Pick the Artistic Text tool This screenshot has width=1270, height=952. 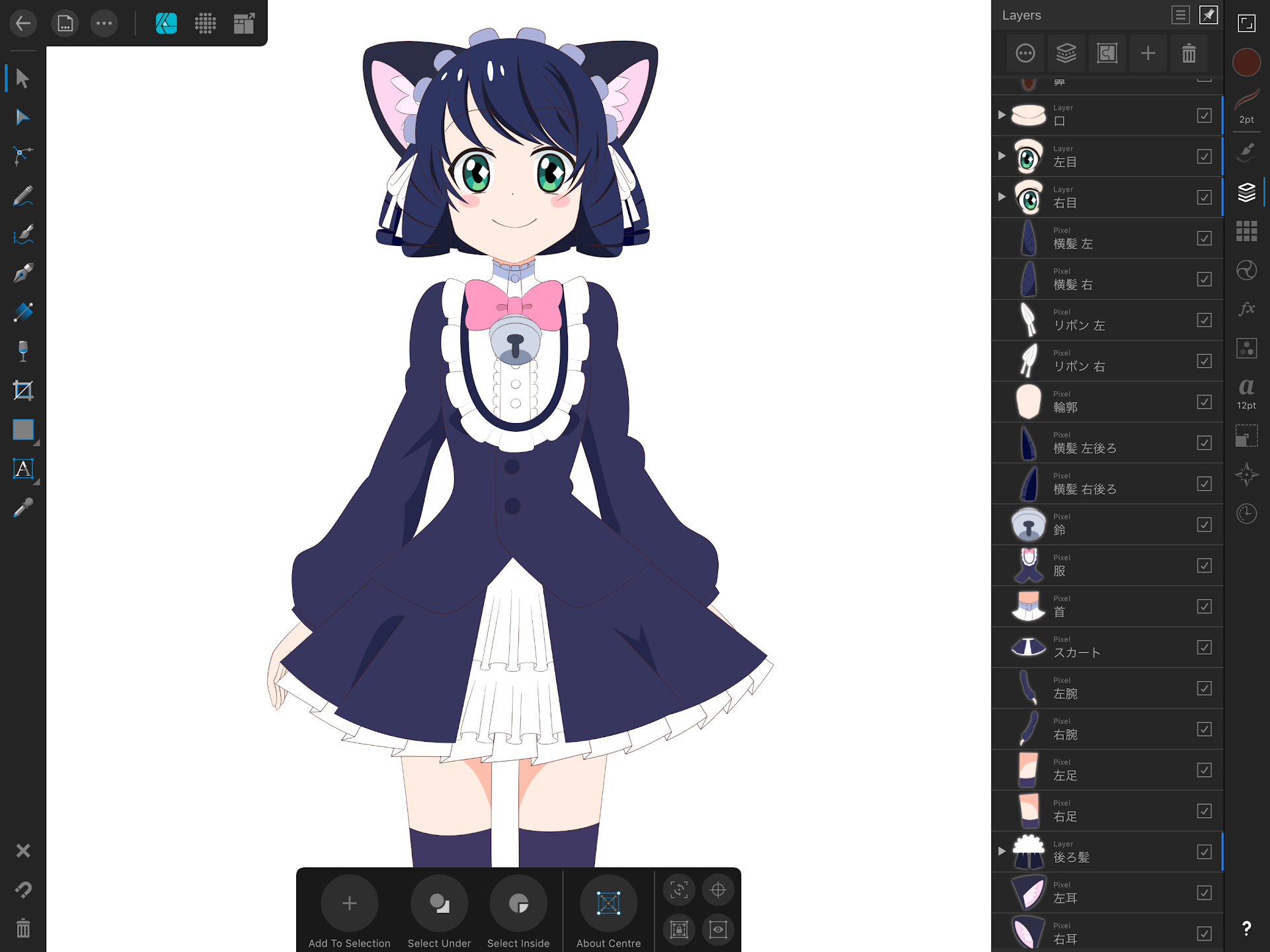pos(22,469)
